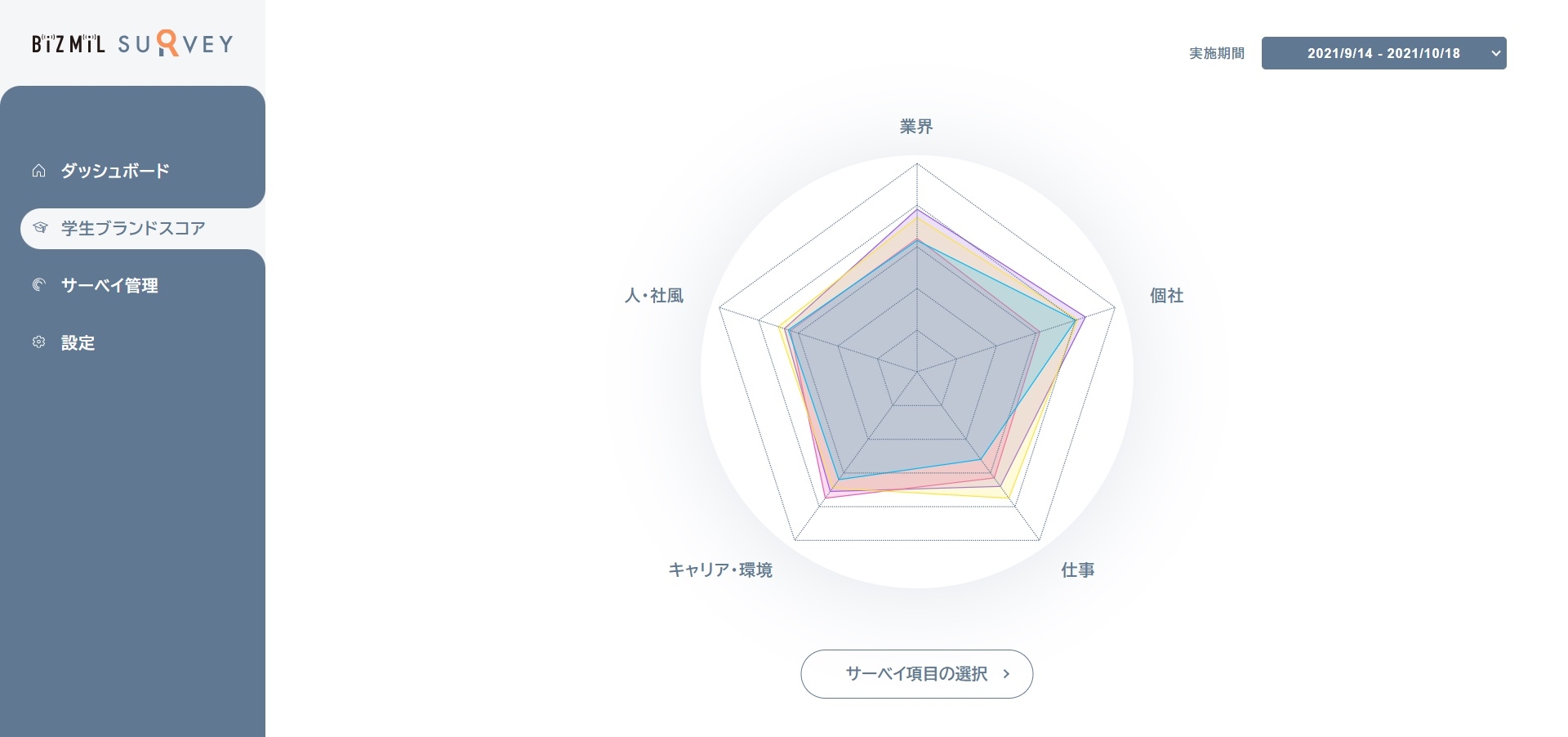Click the dashboard home icon
This screenshot has height=737, width=1568.
pos(38,171)
